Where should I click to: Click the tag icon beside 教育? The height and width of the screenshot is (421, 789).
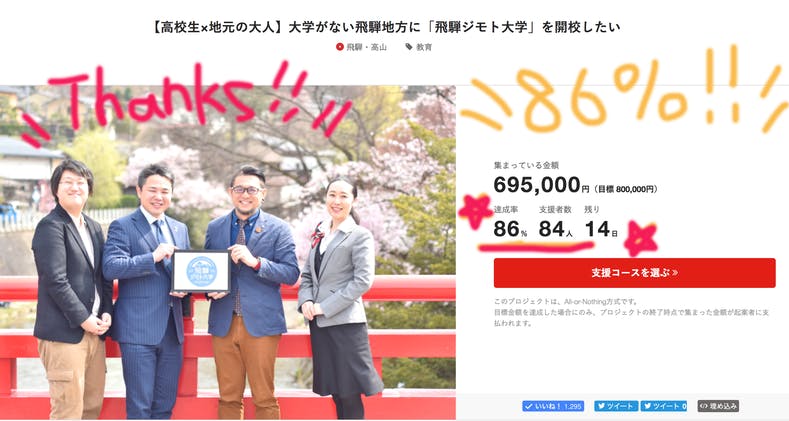point(409,47)
